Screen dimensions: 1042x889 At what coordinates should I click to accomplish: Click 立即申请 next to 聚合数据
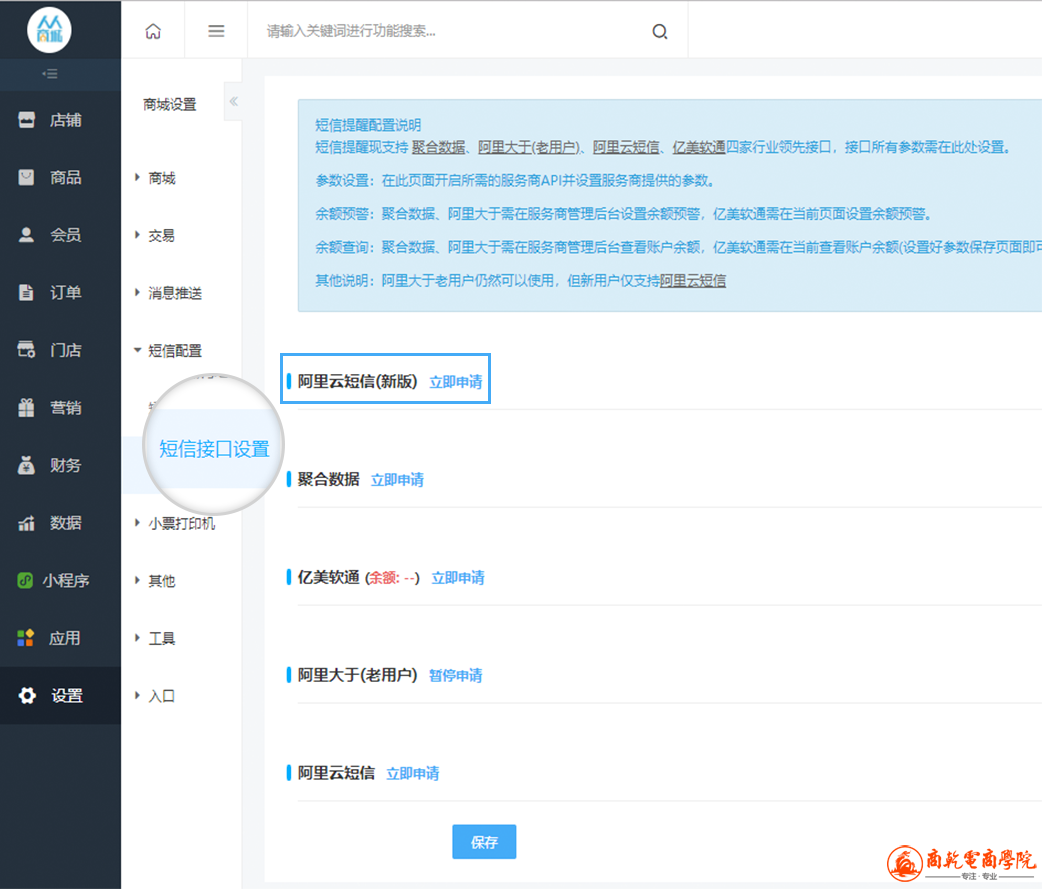(397, 479)
